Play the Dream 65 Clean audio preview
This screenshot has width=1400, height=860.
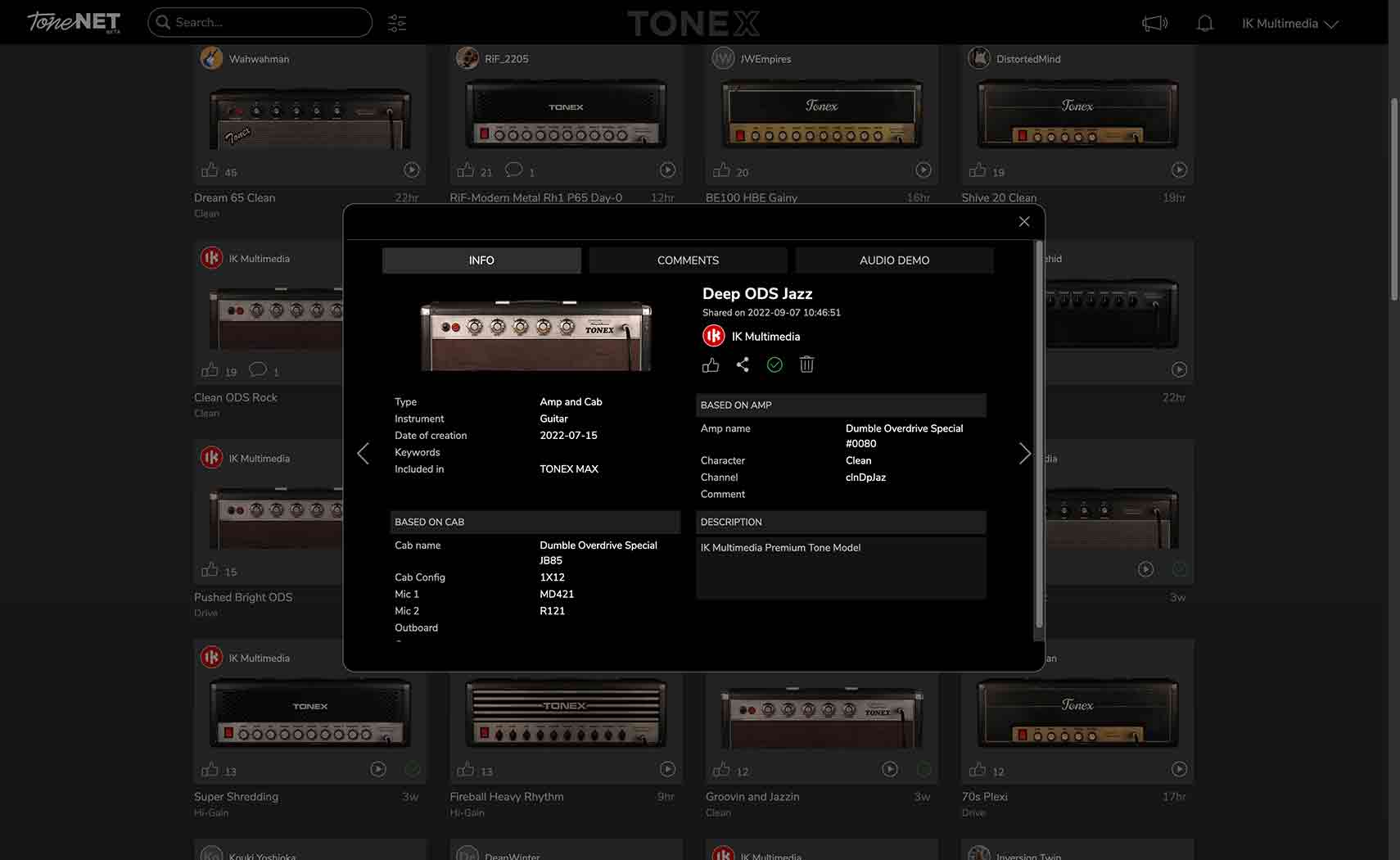[x=412, y=170]
